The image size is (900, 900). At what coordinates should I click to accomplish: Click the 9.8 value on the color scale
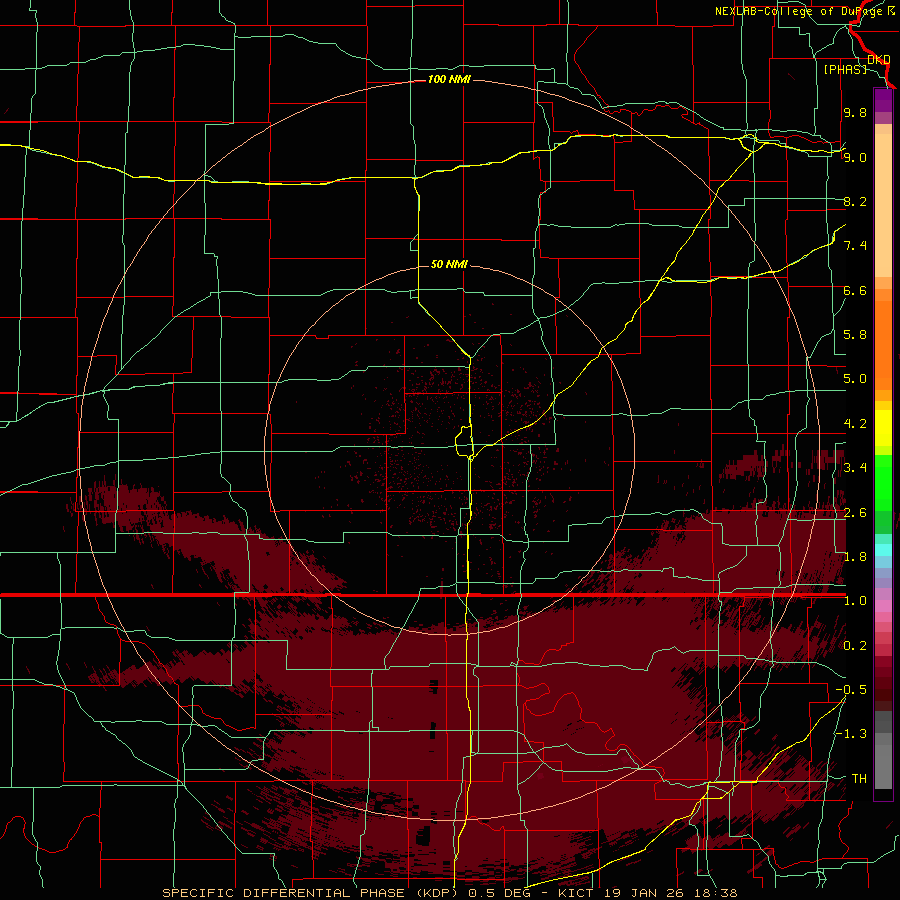[x=855, y=112]
